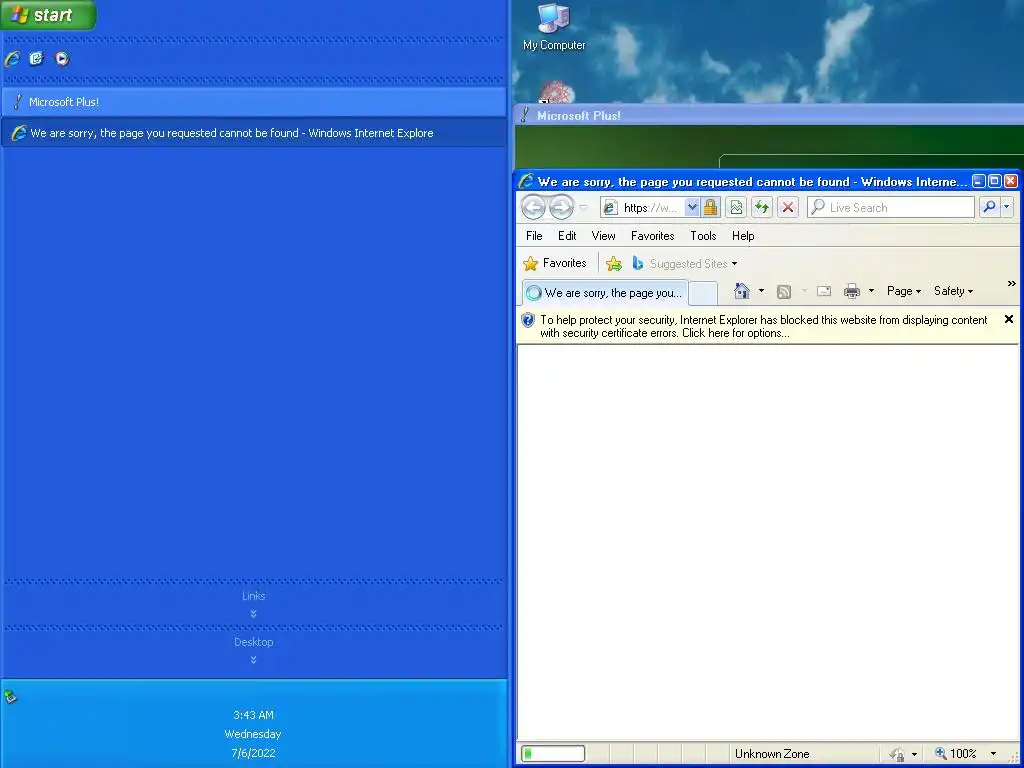The height and width of the screenshot is (768, 1024).
Task: Click Unknown Zone in status bar
Action: click(772, 754)
